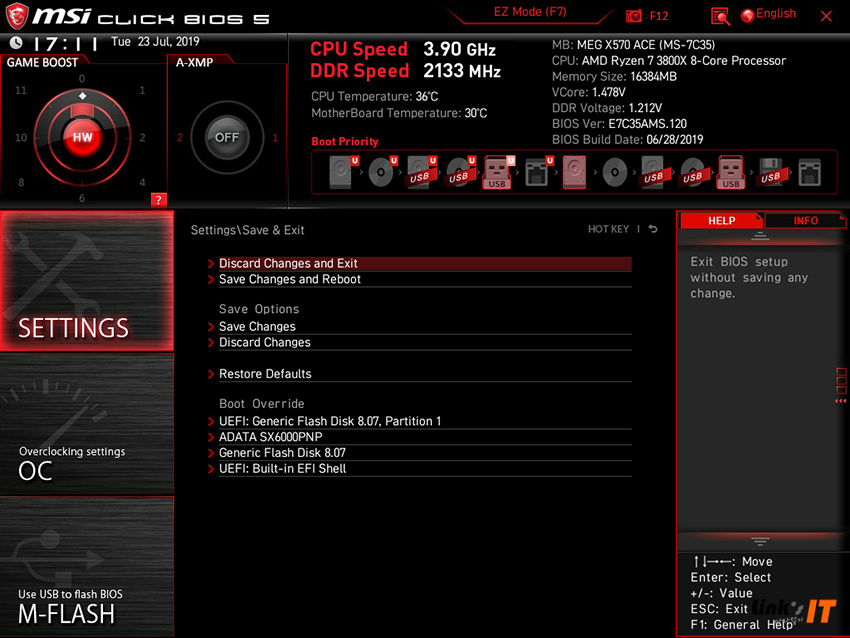The height and width of the screenshot is (638, 850).
Task: Toggle the Game Boost HW knob
Action: (82, 137)
